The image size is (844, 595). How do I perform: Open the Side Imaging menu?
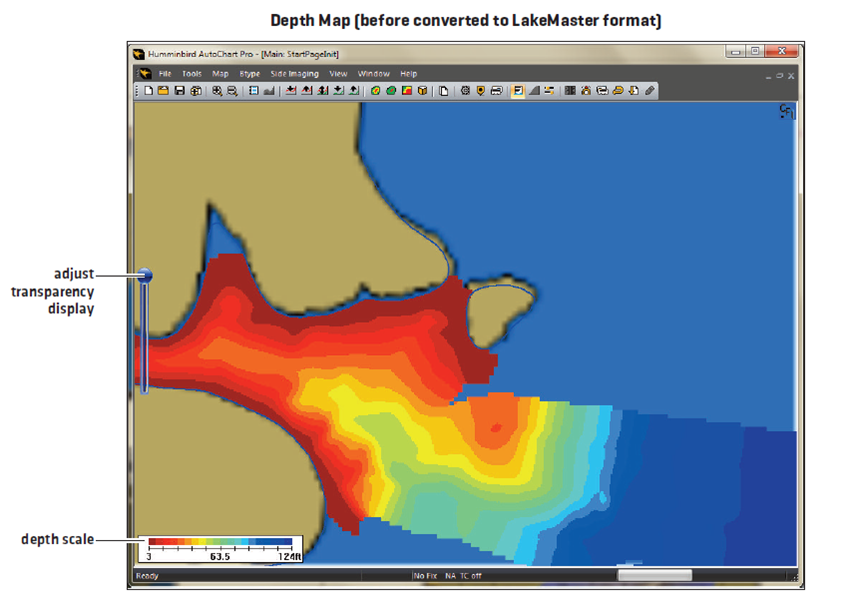coord(294,74)
